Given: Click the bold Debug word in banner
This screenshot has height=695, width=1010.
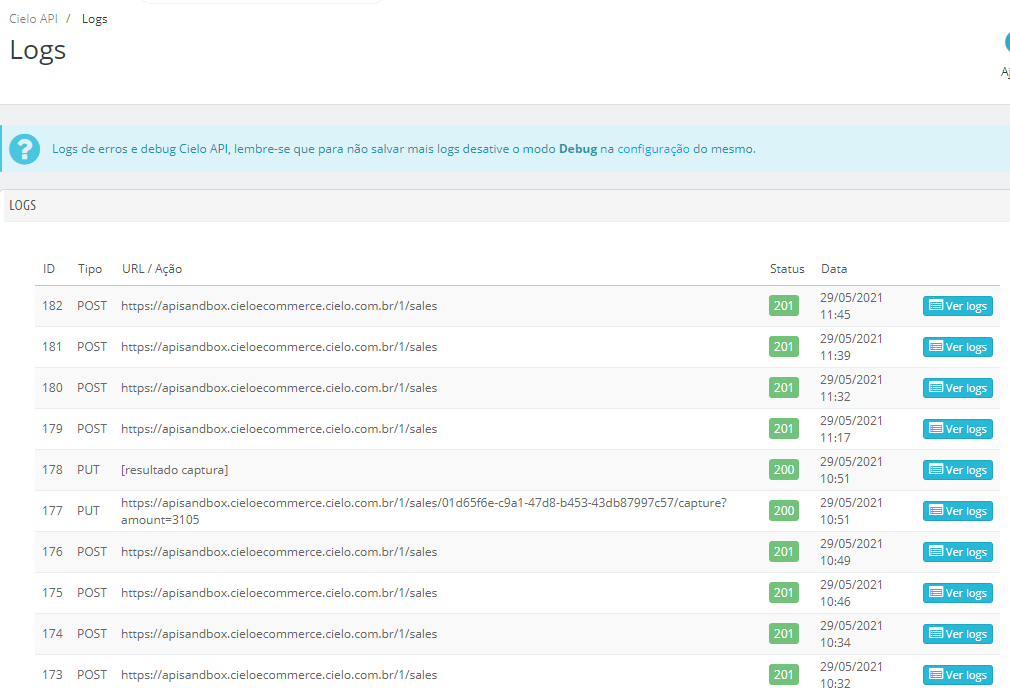Looking at the screenshot, I should (x=578, y=149).
